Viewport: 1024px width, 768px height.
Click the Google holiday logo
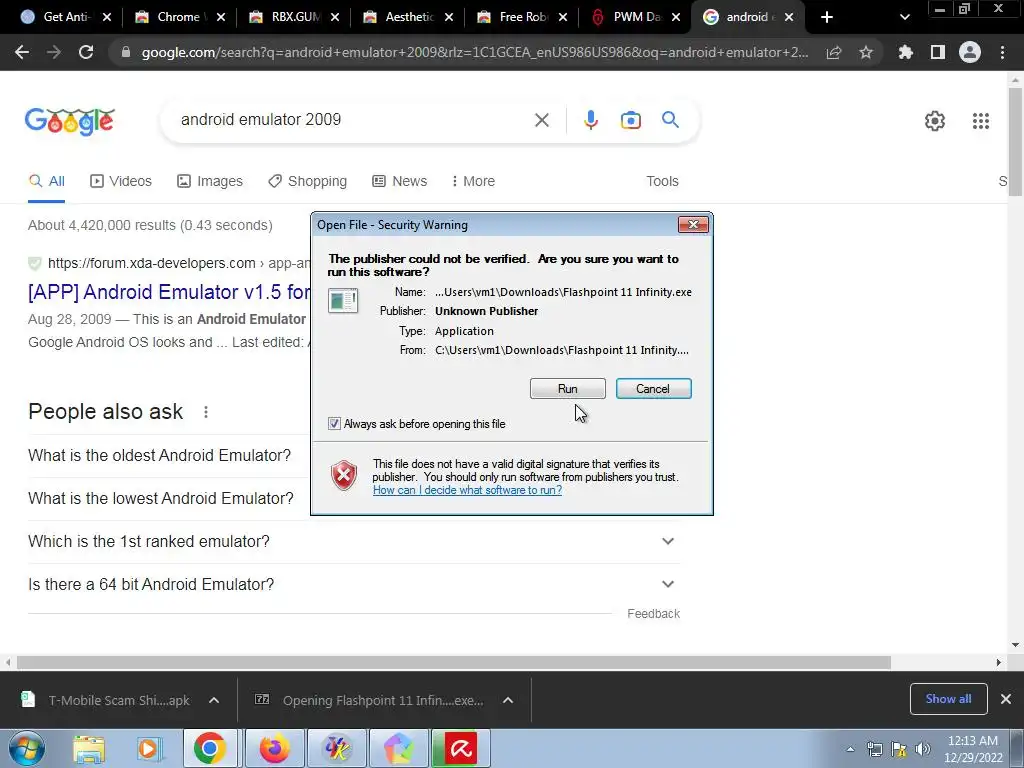pos(70,121)
